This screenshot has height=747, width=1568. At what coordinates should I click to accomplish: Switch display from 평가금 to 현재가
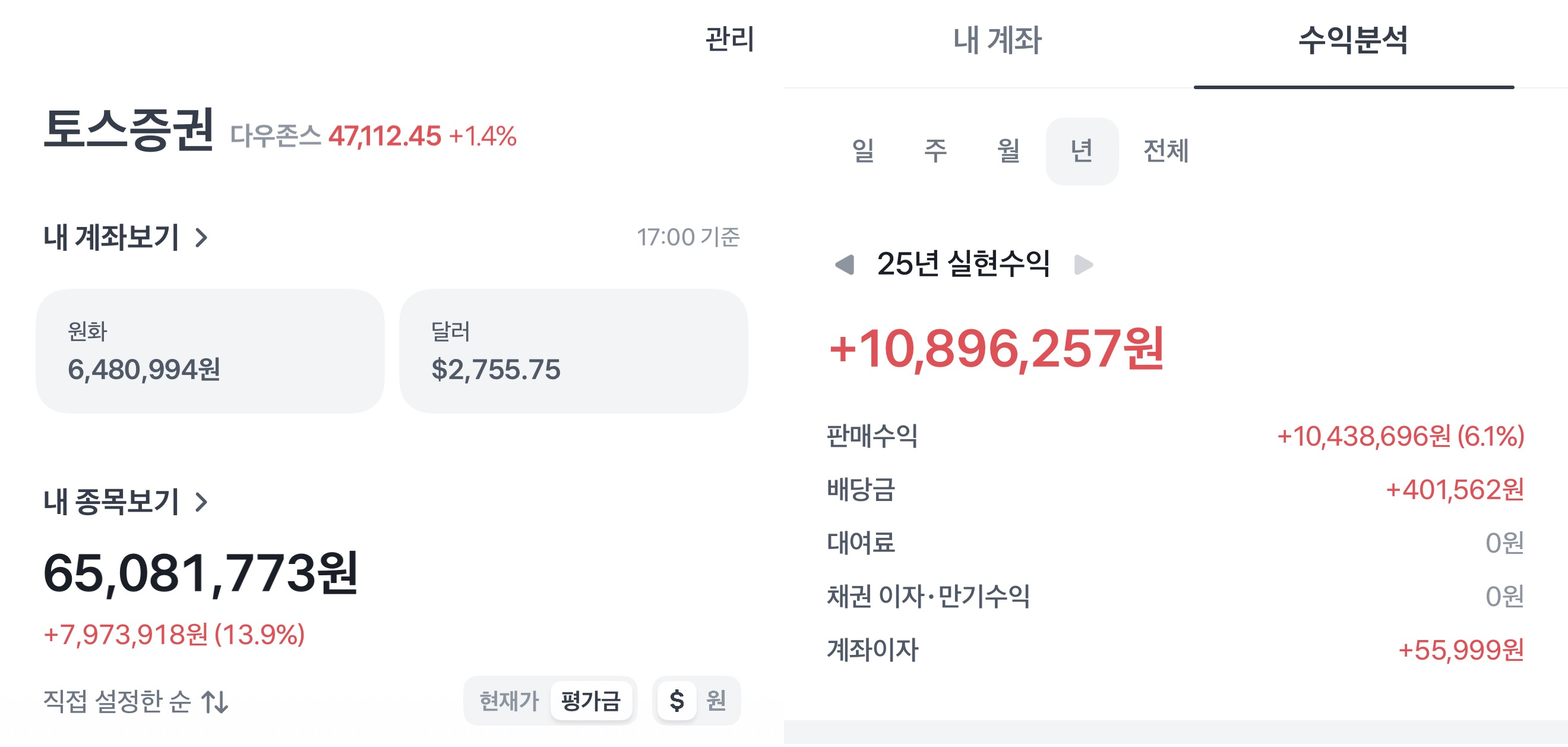pyautogui.click(x=508, y=701)
